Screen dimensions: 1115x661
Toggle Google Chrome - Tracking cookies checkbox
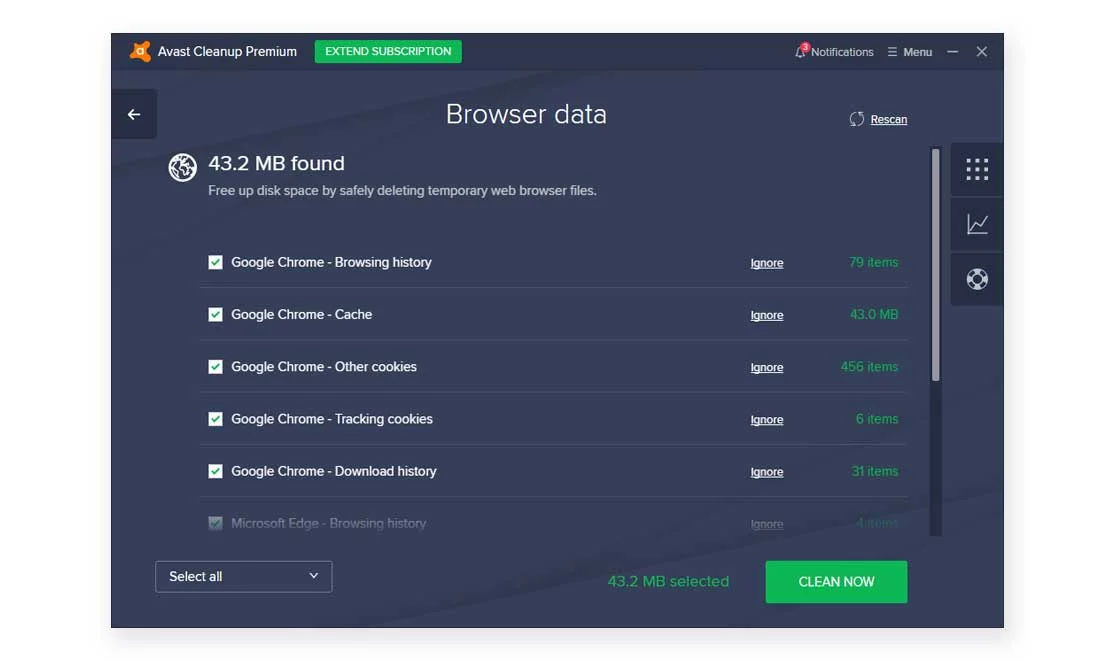(215, 419)
